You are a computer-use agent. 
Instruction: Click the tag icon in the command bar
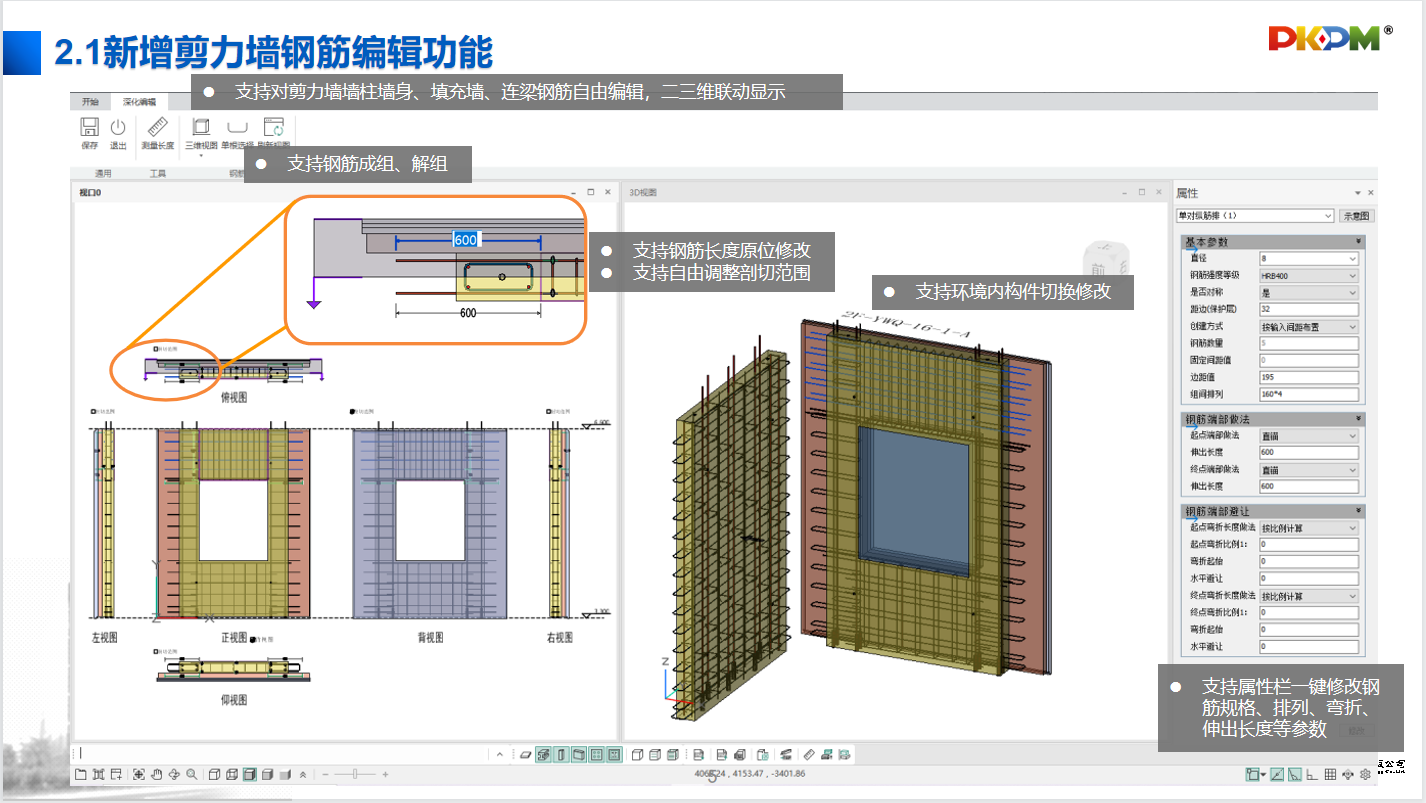[810, 754]
